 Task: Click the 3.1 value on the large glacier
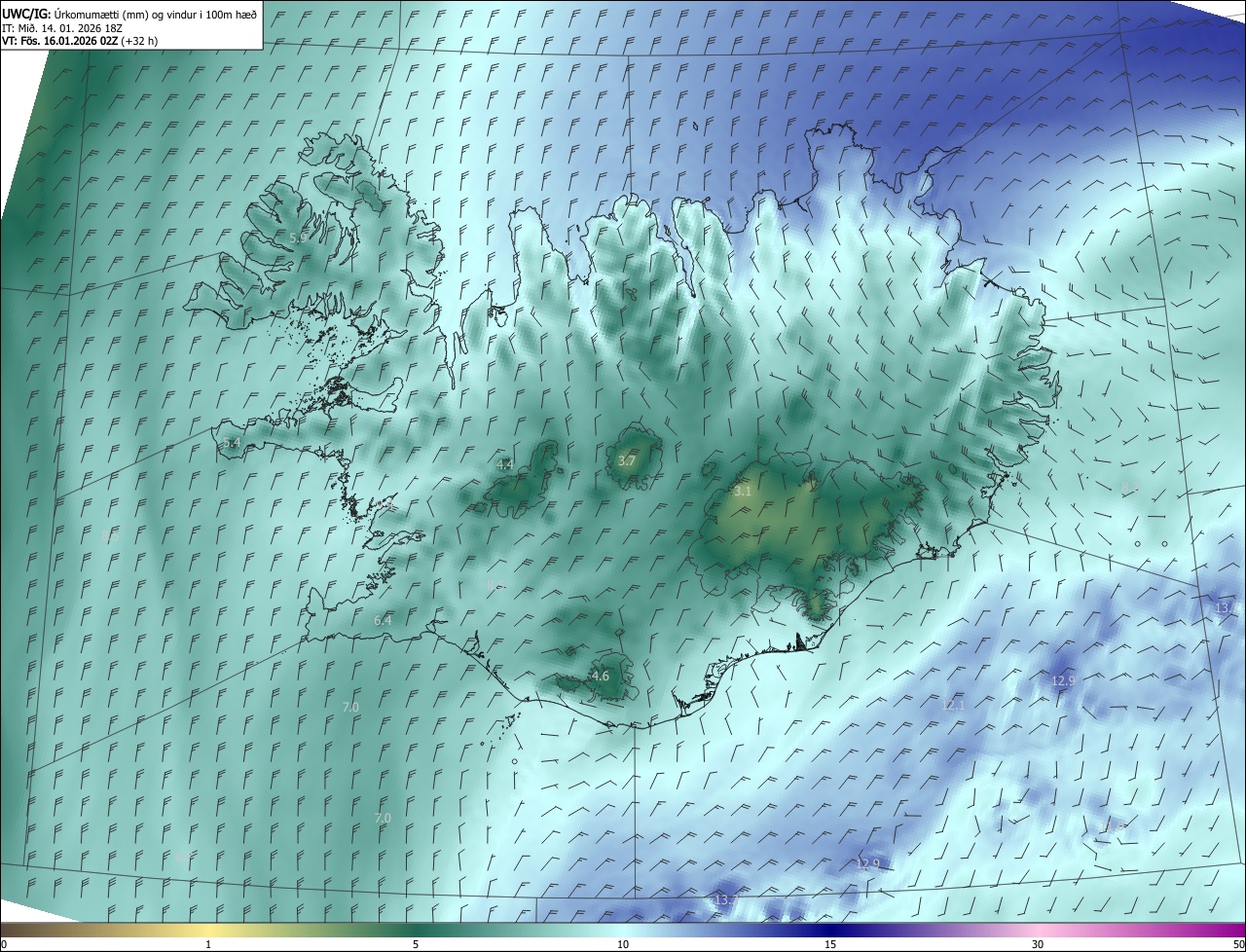(x=743, y=492)
